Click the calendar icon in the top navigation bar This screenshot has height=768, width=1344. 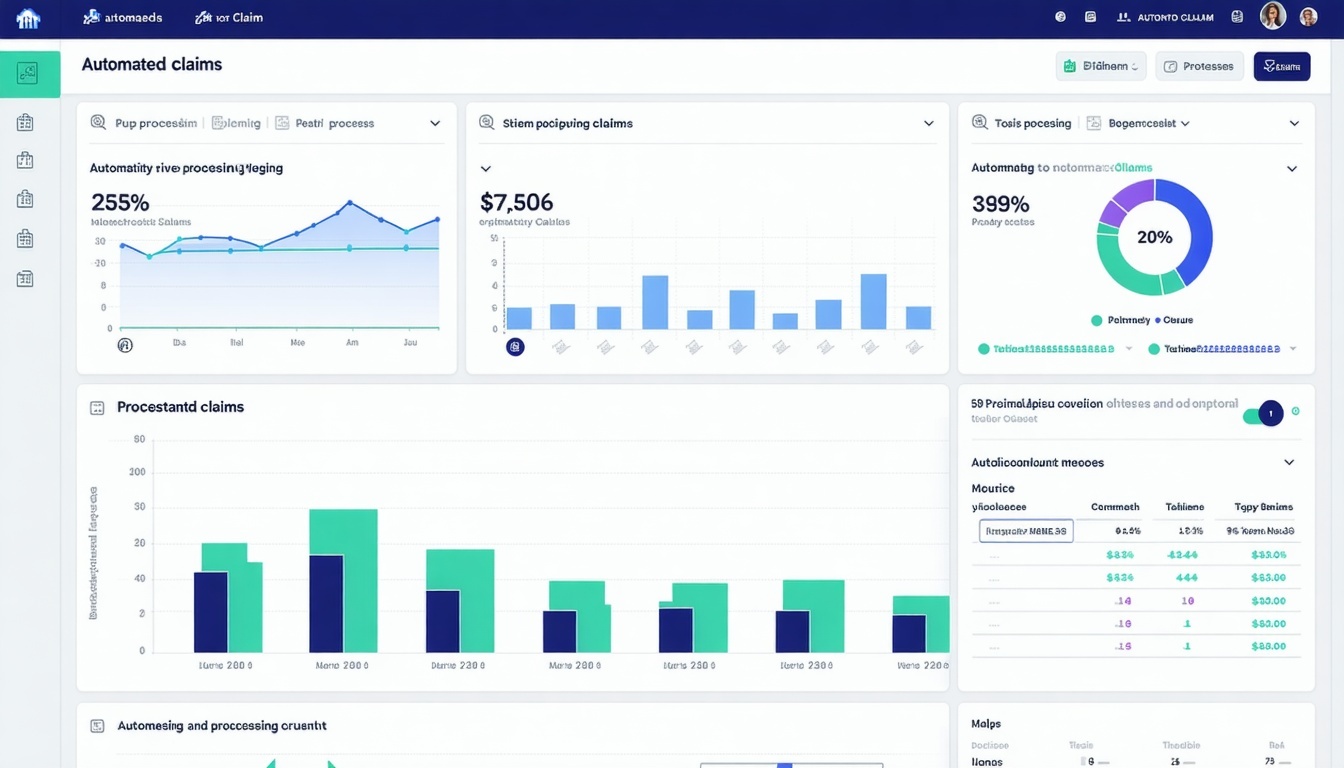click(x=1090, y=16)
